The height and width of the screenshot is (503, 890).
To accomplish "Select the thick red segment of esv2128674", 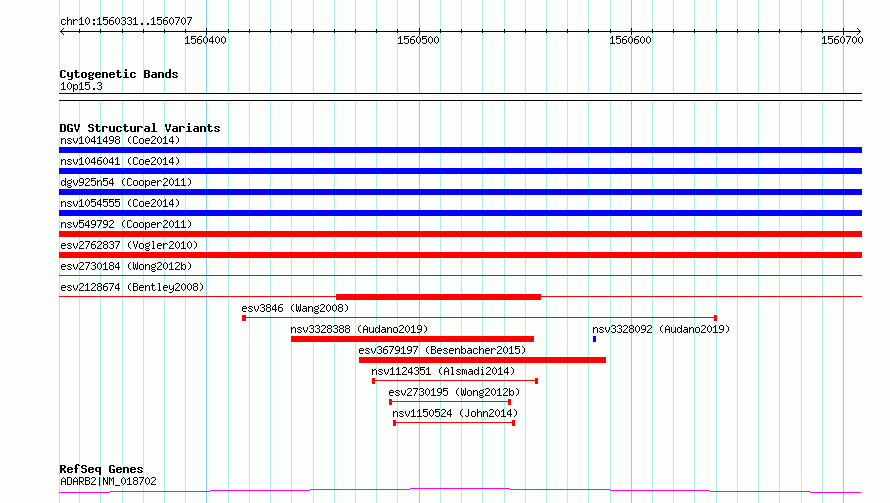I will tap(438, 297).
